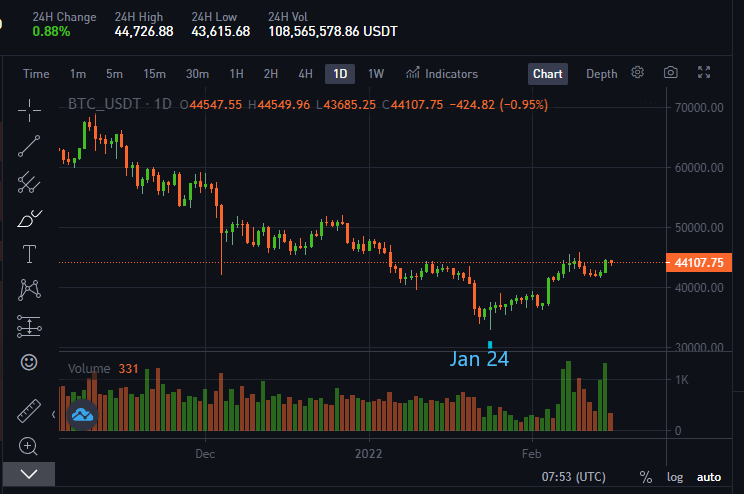The height and width of the screenshot is (494, 744).
Task: Select the 4H timeframe
Action: (306, 74)
